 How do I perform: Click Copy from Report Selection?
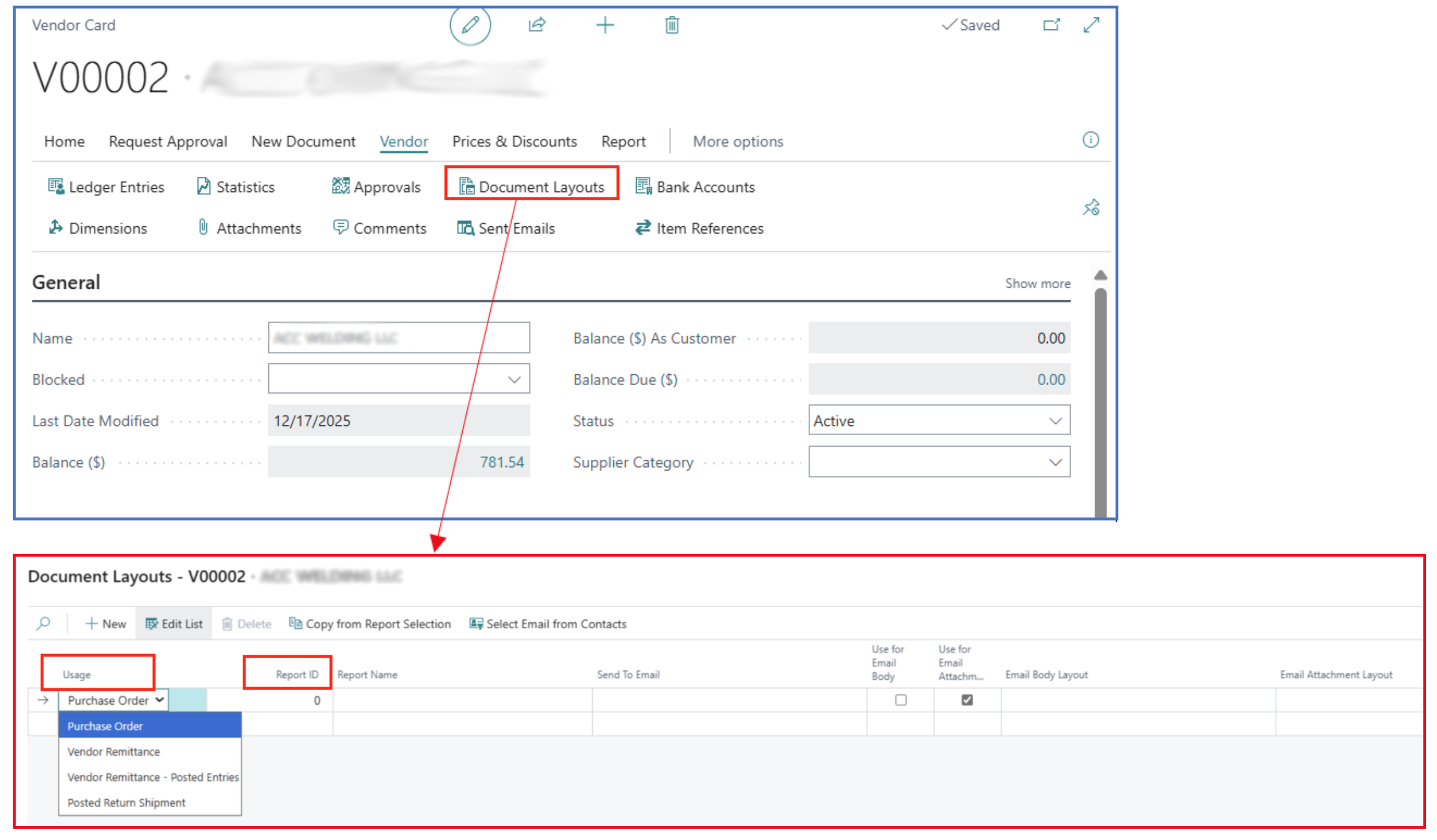[x=370, y=624]
